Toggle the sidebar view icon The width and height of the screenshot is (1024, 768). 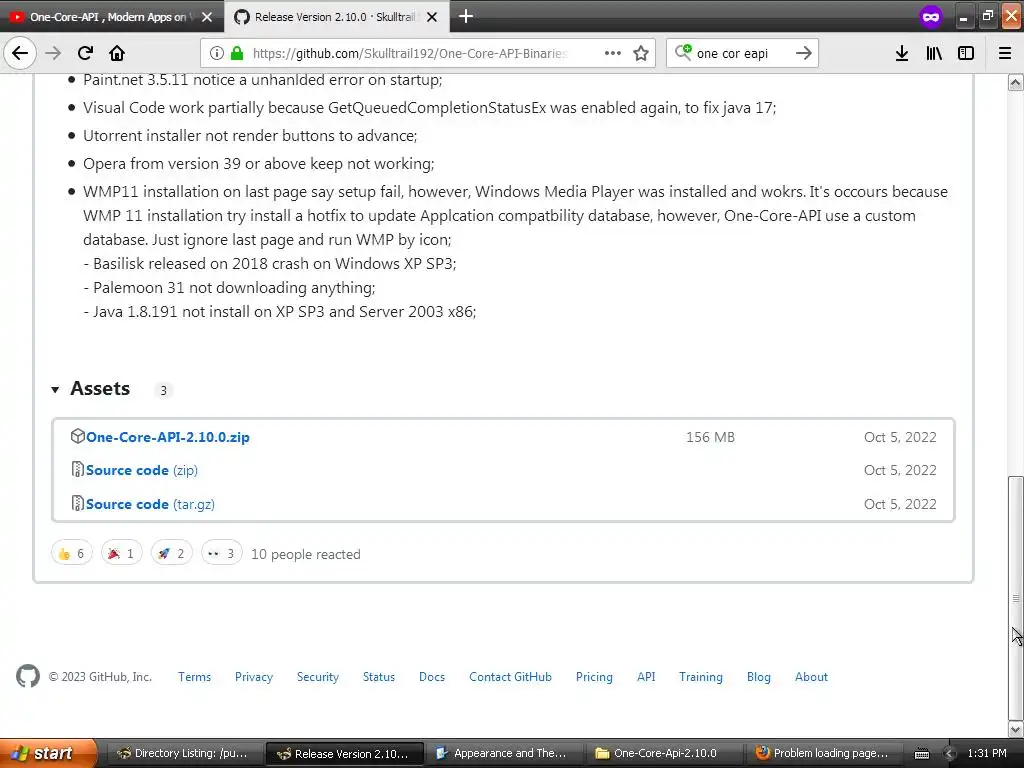click(x=966, y=53)
